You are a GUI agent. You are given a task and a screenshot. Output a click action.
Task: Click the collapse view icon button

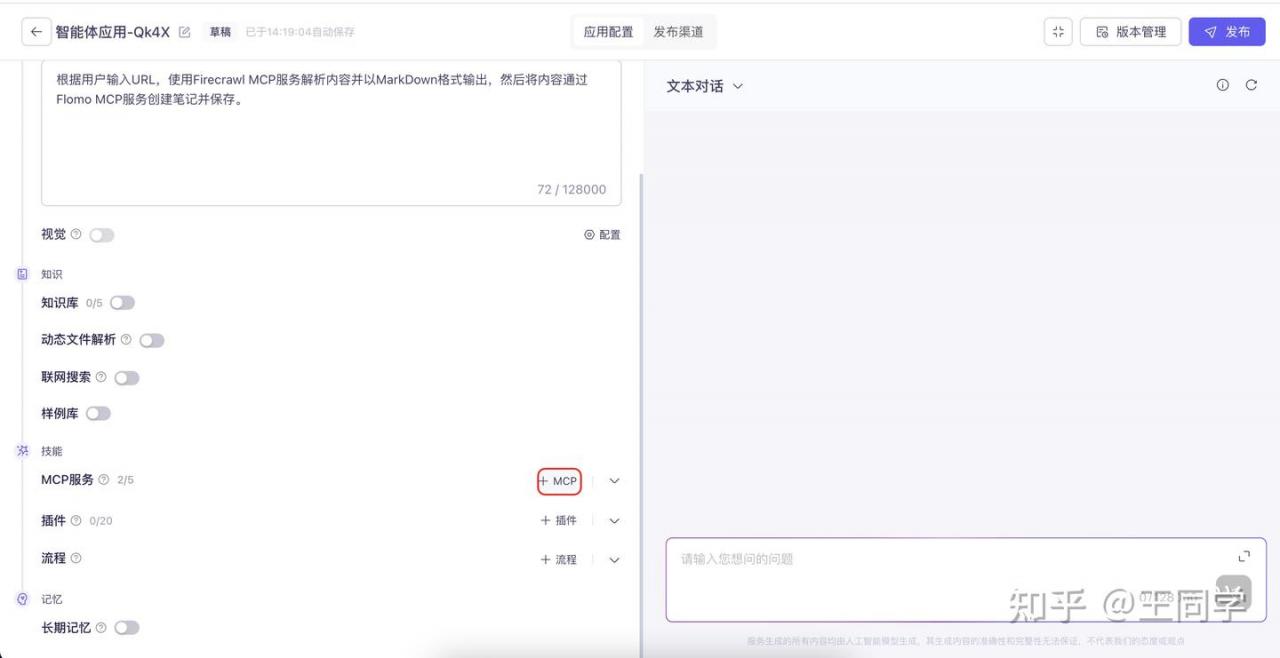click(1058, 32)
